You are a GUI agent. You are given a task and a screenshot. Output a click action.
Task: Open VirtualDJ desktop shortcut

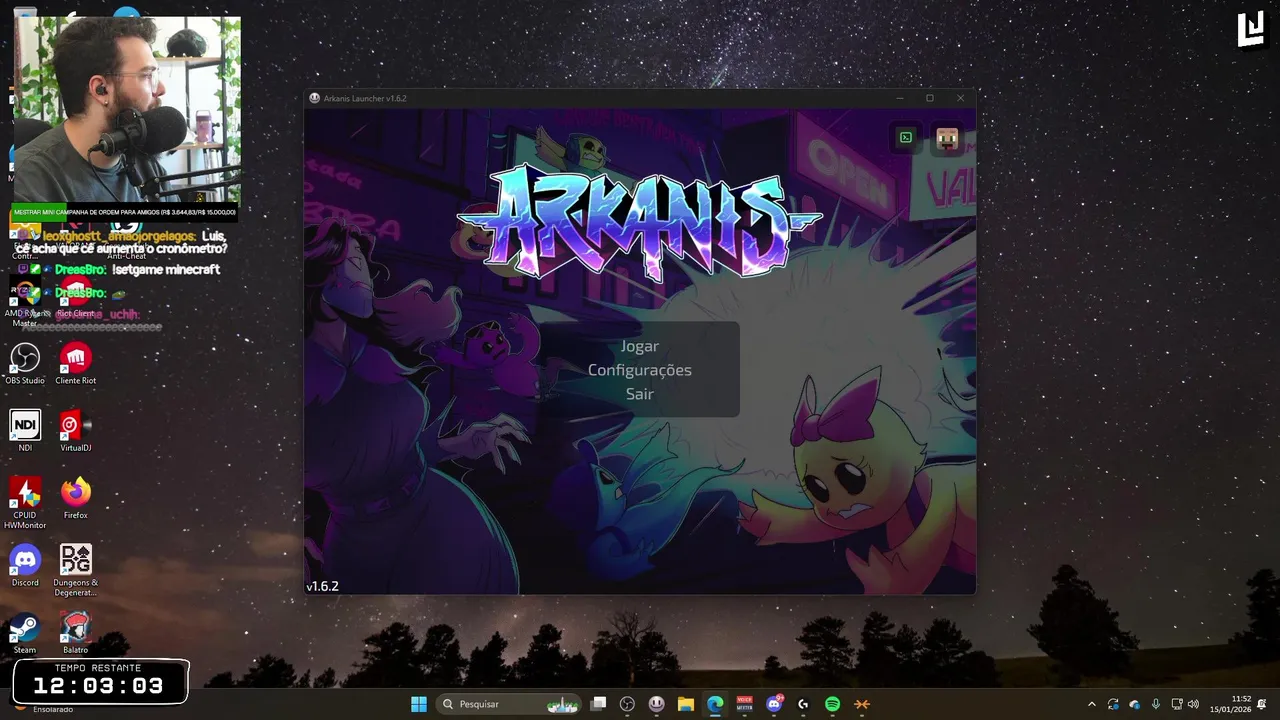76,431
